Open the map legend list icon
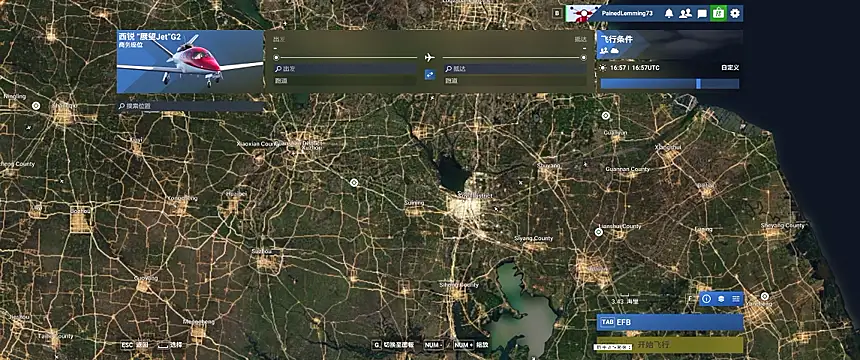 736,299
